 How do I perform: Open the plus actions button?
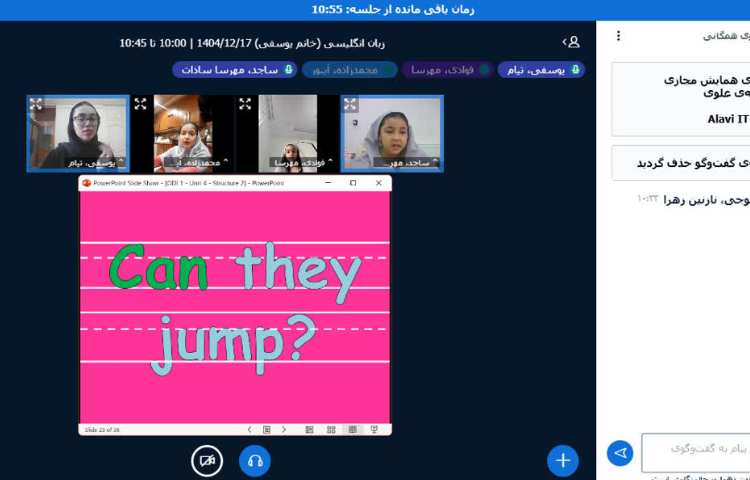tap(563, 460)
